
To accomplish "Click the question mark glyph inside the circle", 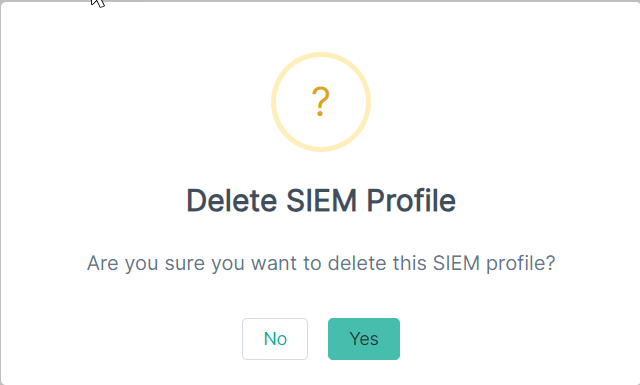I will [x=320, y=102].
